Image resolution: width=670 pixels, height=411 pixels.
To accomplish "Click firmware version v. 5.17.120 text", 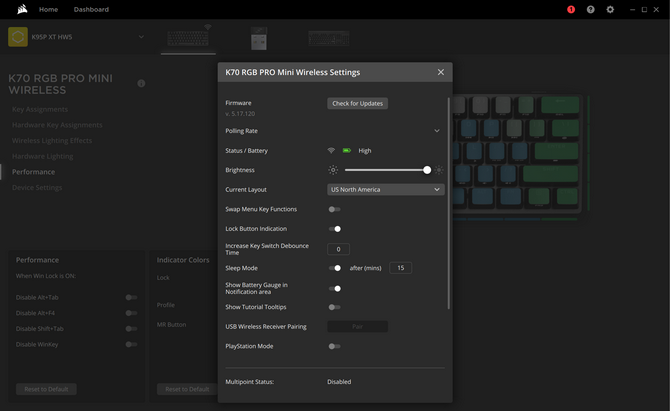I will pos(240,114).
